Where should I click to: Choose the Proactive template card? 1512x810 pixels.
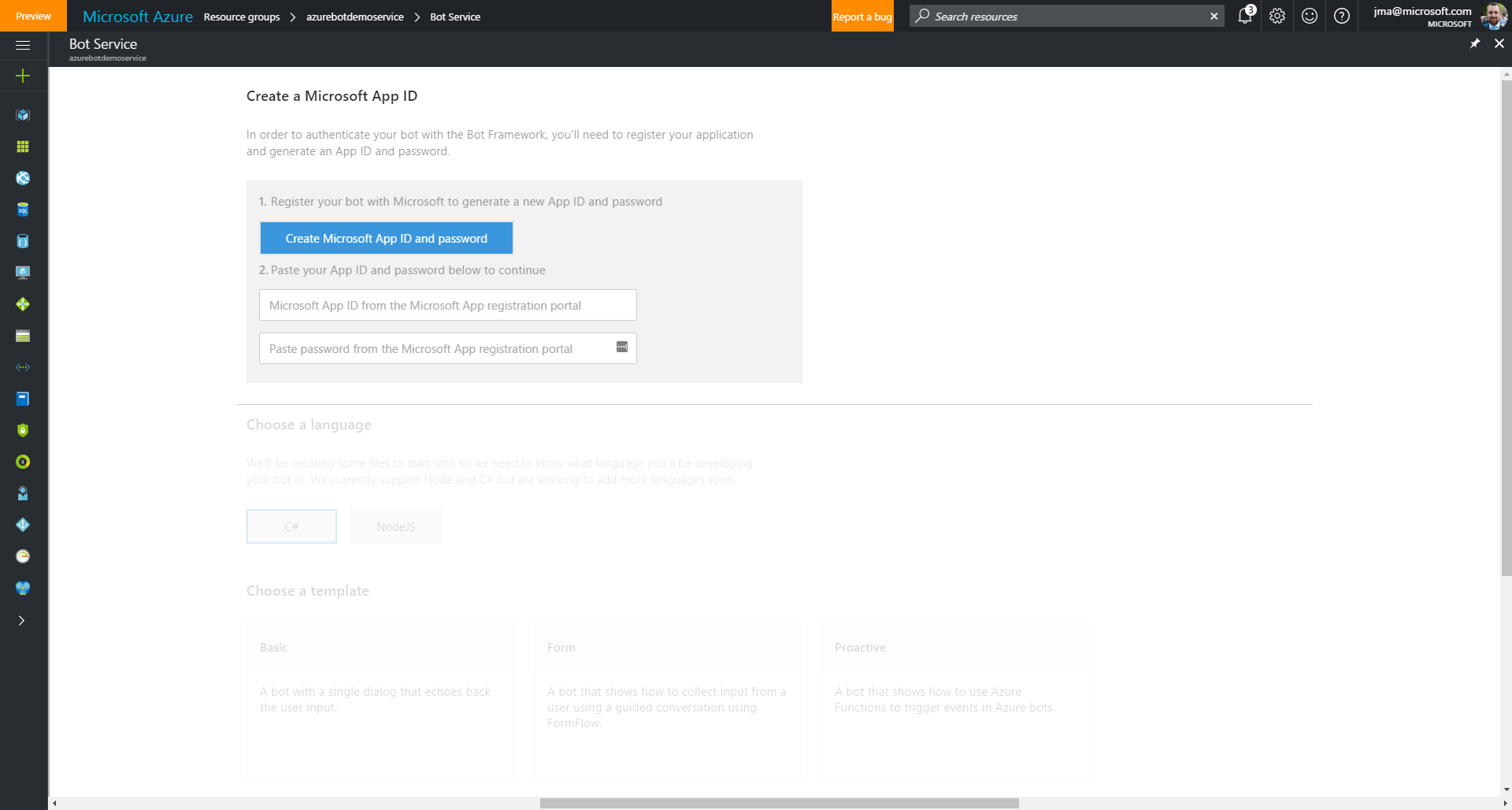(x=955, y=700)
